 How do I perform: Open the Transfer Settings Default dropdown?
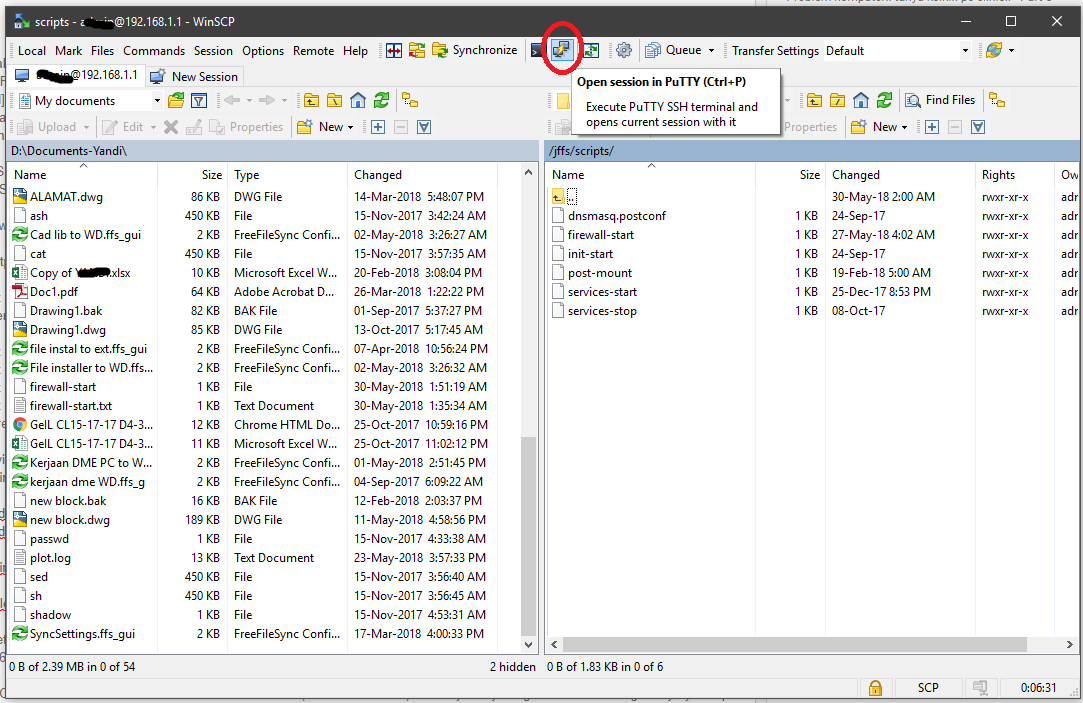(x=965, y=50)
